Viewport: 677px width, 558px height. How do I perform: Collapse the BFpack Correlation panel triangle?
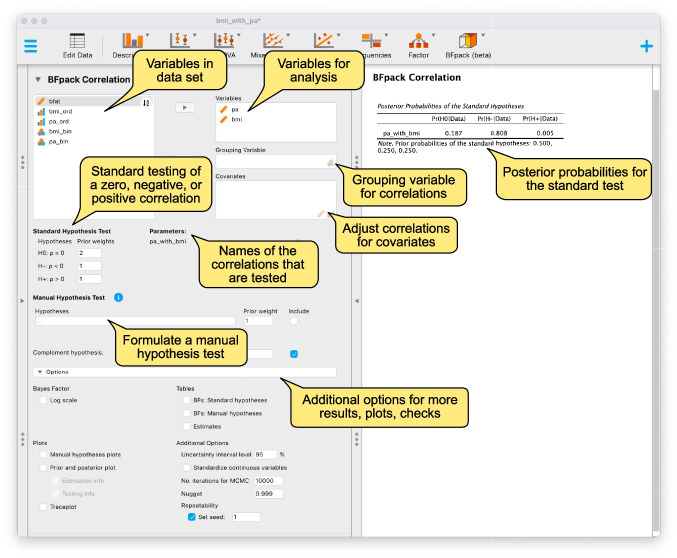38,79
